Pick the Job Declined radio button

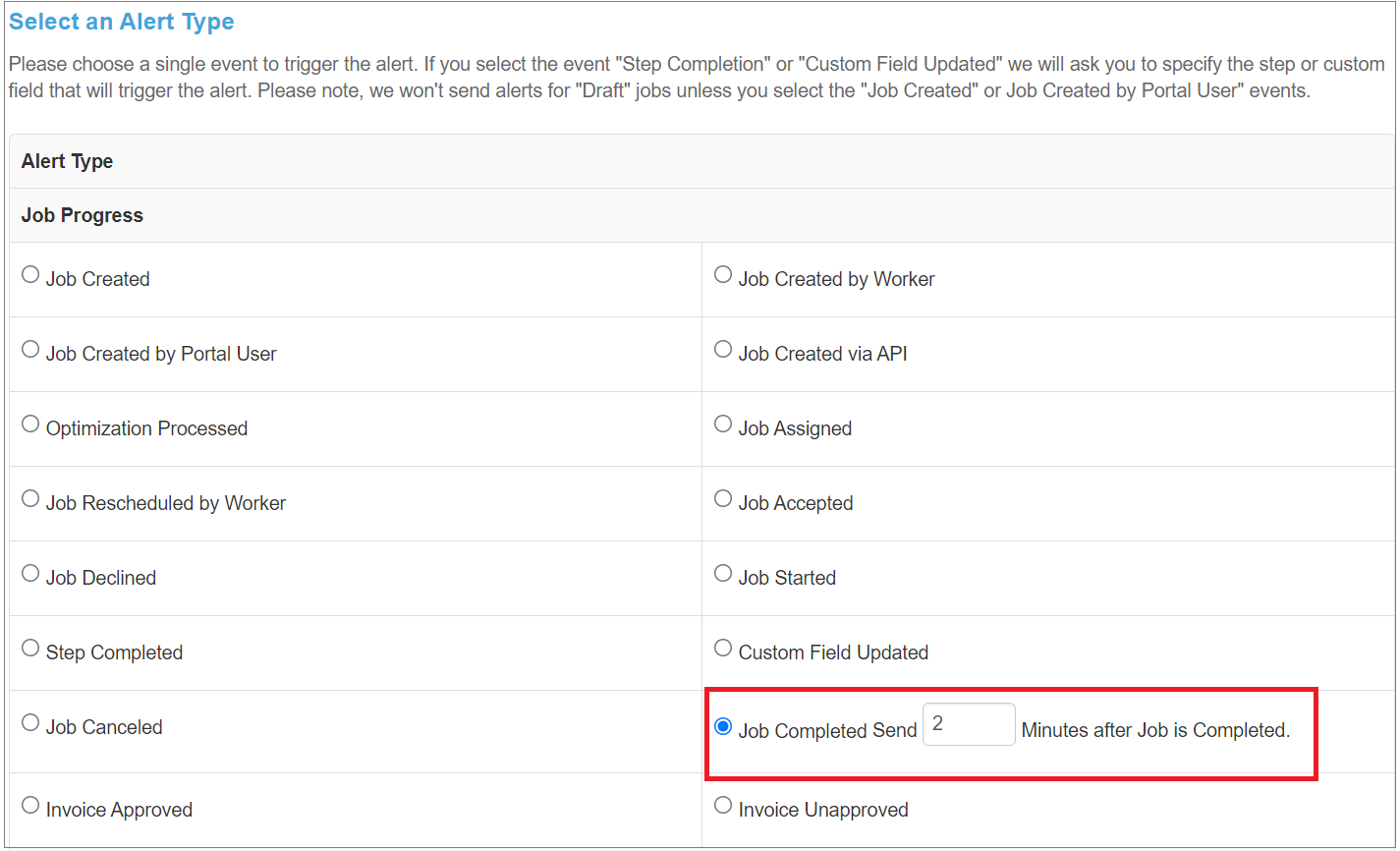click(29, 573)
